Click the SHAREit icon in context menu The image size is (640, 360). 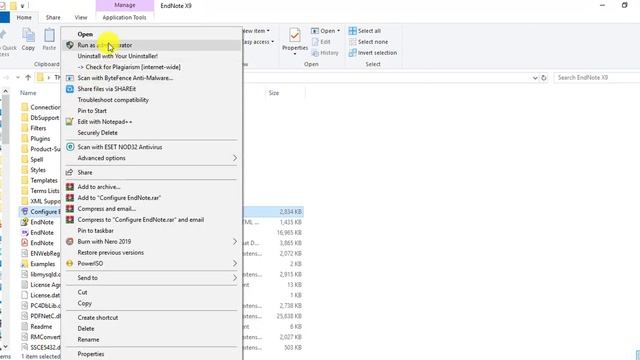coord(70,89)
